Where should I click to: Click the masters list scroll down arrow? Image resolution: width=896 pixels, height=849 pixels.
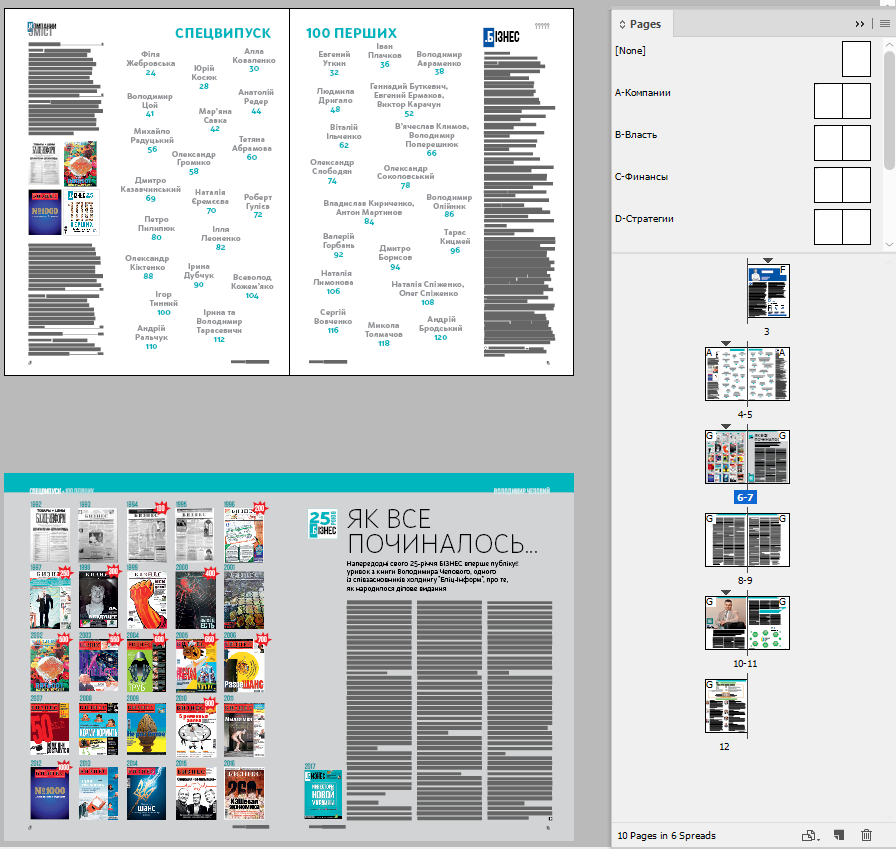click(889, 244)
